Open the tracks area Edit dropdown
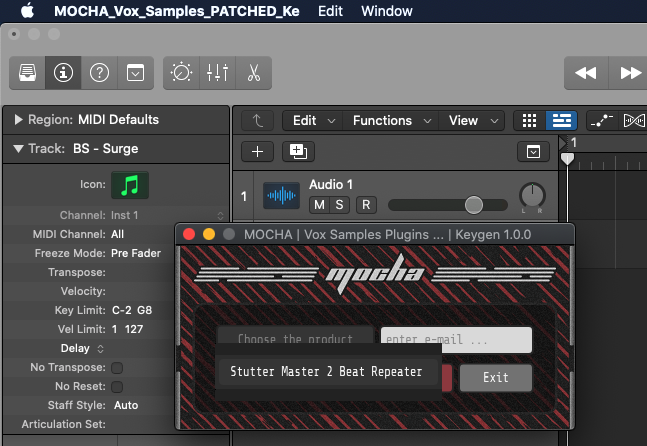The width and height of the screenshot is (647, 446). click(312, 120)
